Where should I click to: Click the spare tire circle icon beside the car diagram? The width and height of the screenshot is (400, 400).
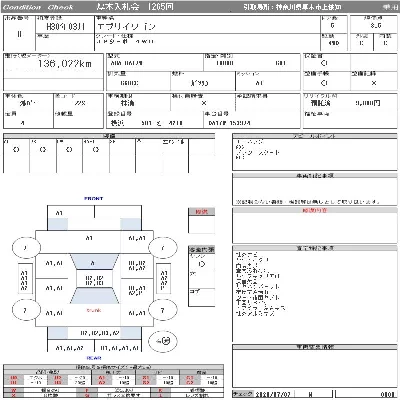pos(163,341)
